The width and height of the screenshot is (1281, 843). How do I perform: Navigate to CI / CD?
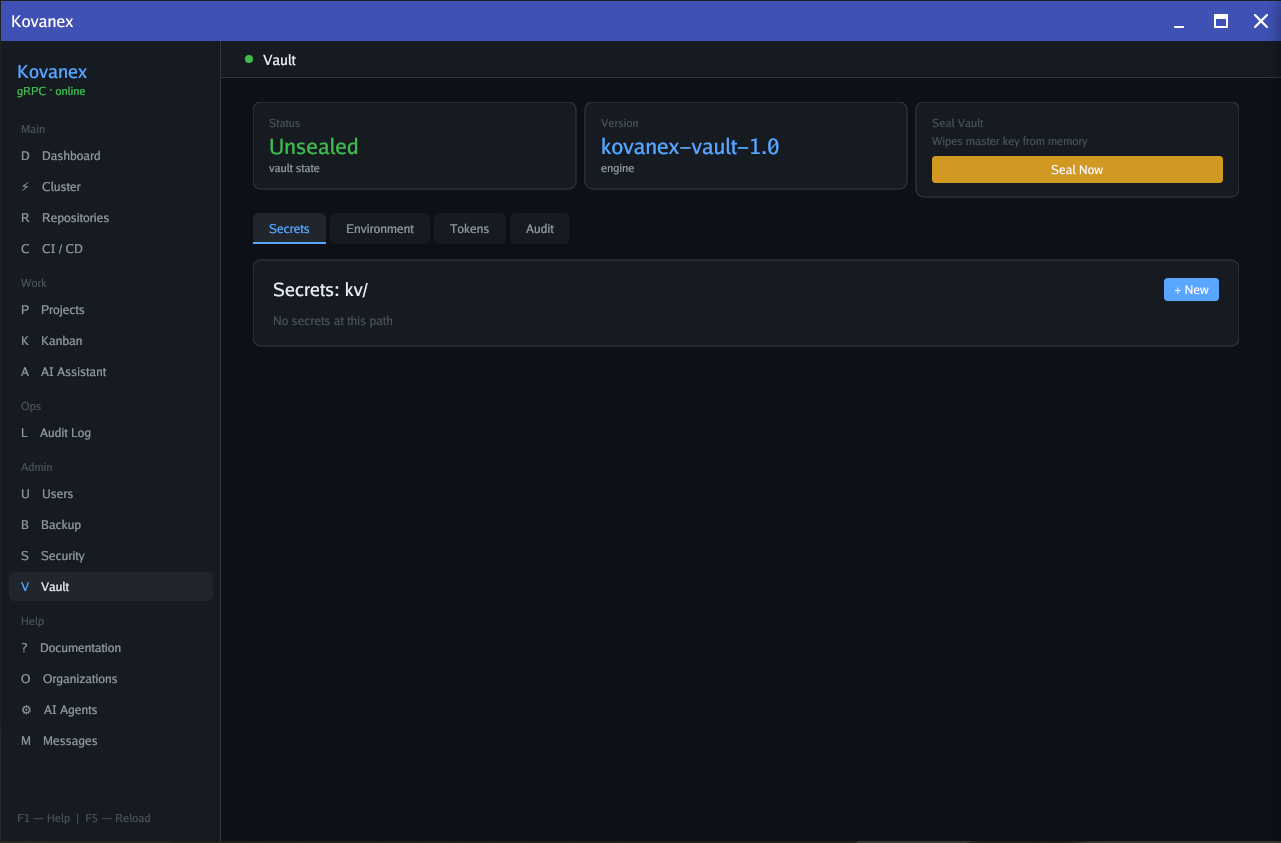[x=62, y=249]
